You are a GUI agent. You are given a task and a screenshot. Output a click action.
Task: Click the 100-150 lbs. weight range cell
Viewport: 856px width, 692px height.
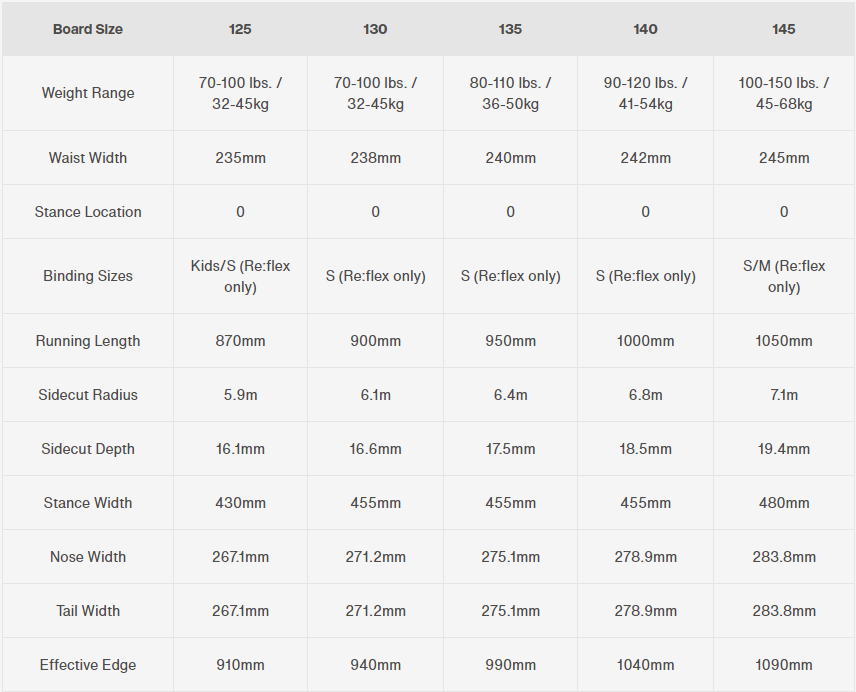[784, 93]
